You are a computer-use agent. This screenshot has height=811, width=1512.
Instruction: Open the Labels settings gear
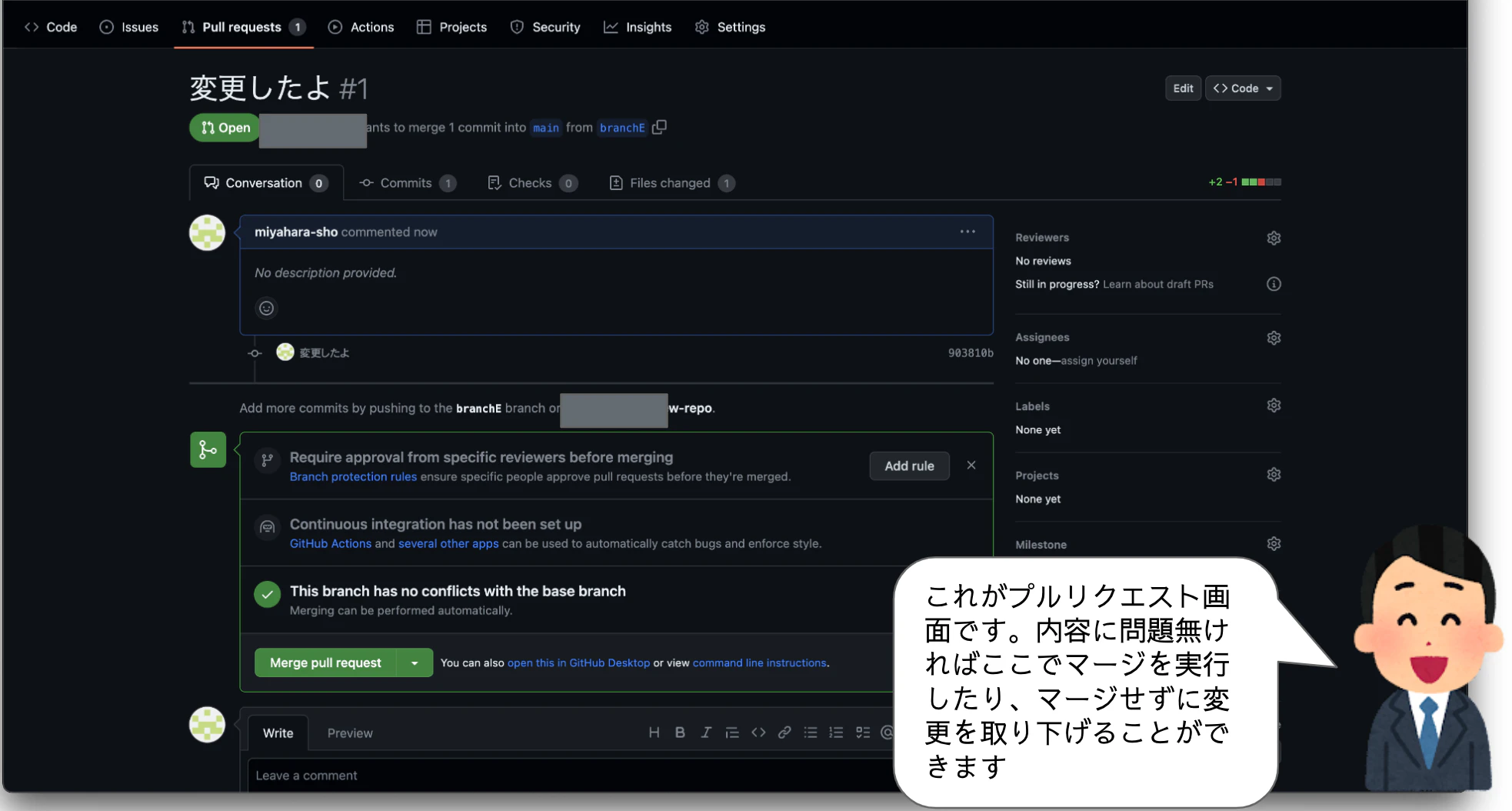pyautogui.click(x=1273, y=405)
